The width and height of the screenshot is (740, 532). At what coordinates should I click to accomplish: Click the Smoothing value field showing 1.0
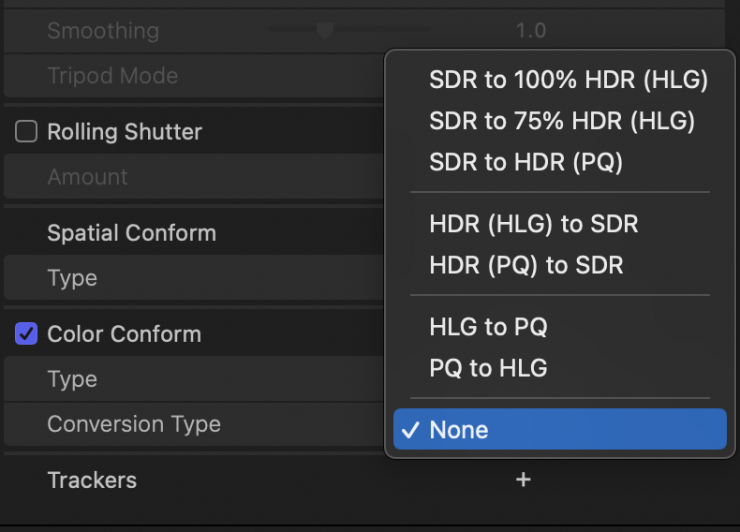pos(530,31)
